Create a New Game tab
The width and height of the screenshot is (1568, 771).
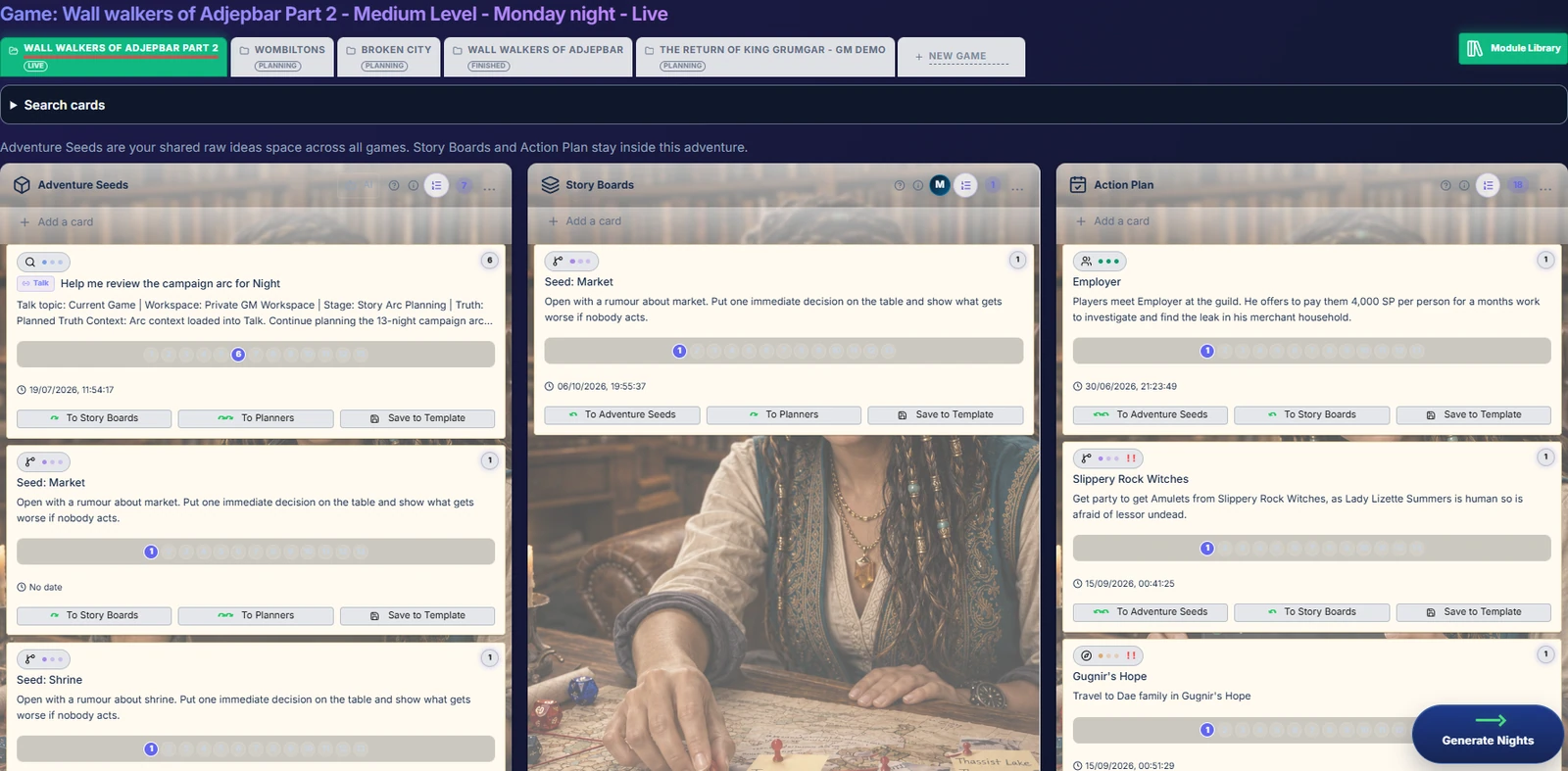point(961,57)
